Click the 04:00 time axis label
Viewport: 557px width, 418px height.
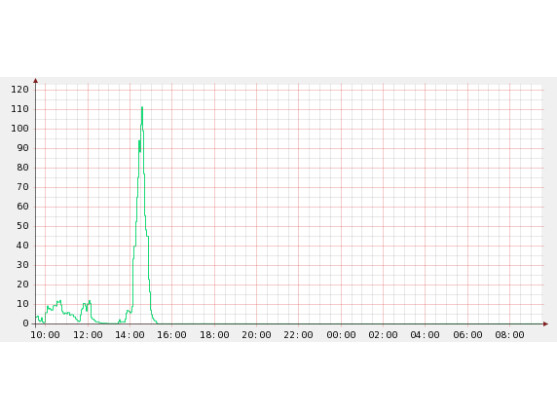click(x=425, y=335)
